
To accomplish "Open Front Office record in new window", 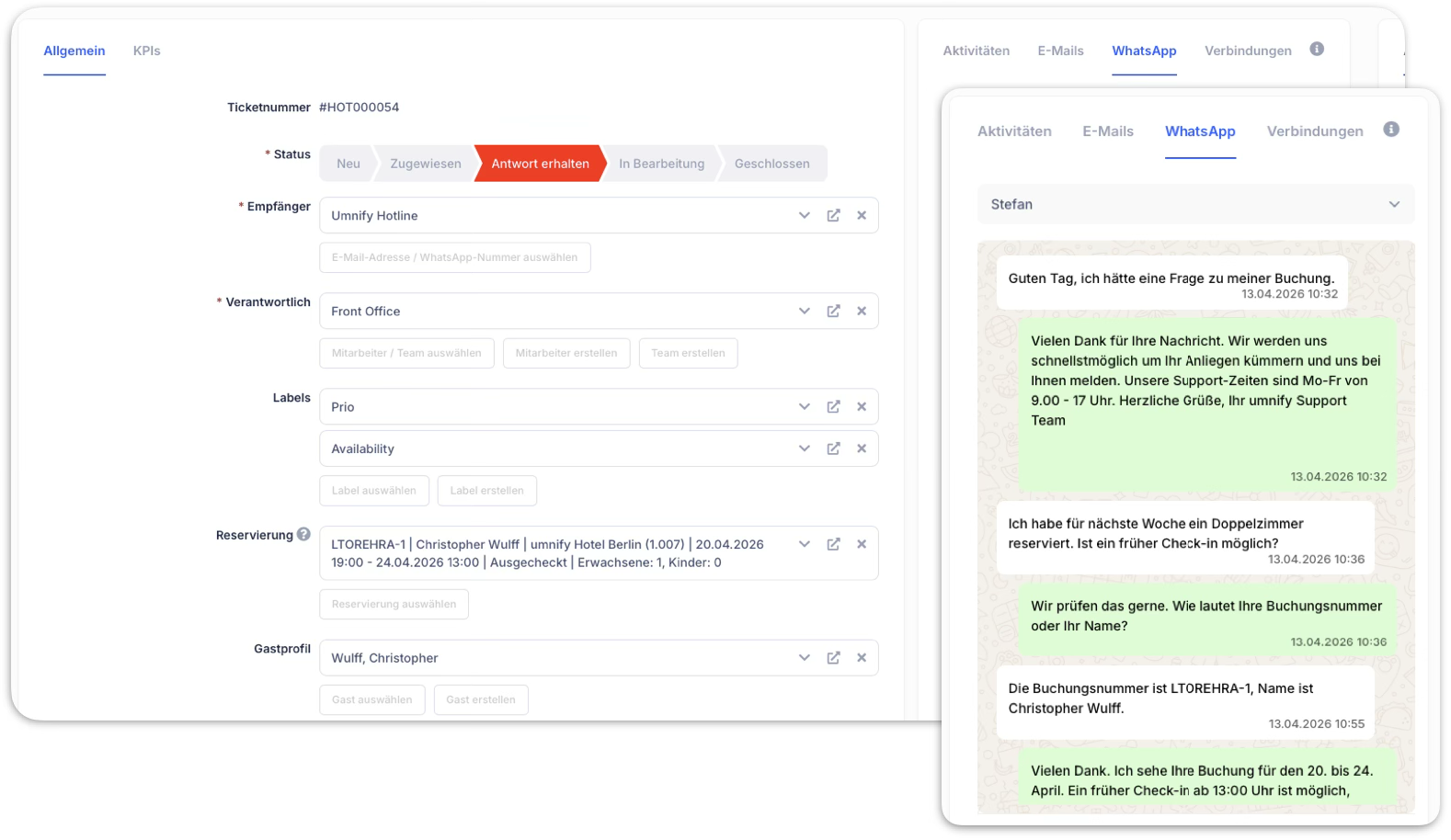I will (x=833, y=311).
